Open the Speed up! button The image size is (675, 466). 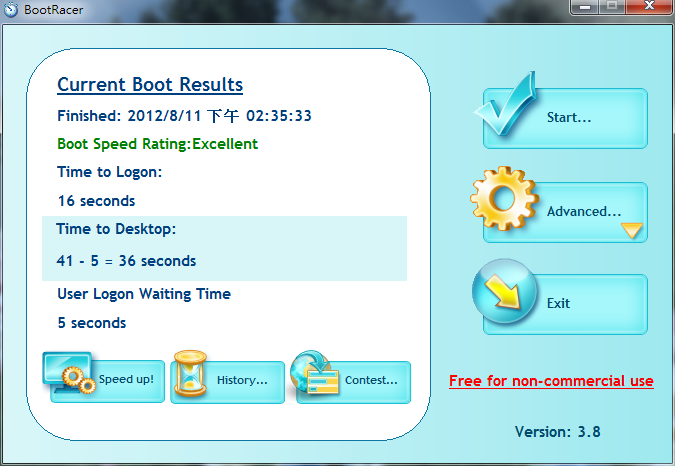[x=108, y=381]
